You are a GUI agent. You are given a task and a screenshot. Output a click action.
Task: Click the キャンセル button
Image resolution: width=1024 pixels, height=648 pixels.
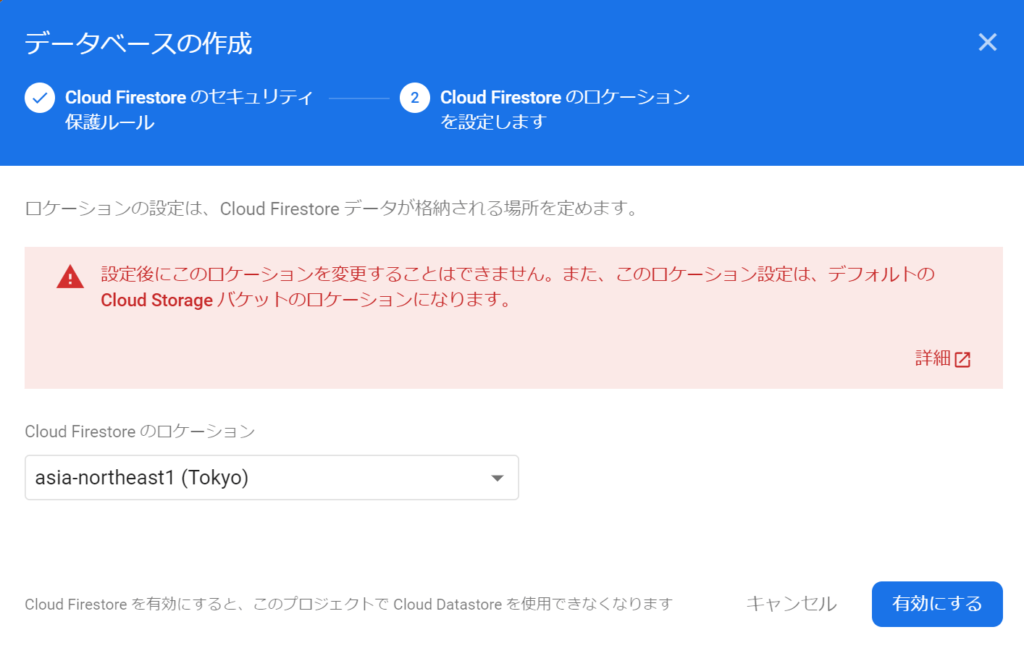click(792, 604)
